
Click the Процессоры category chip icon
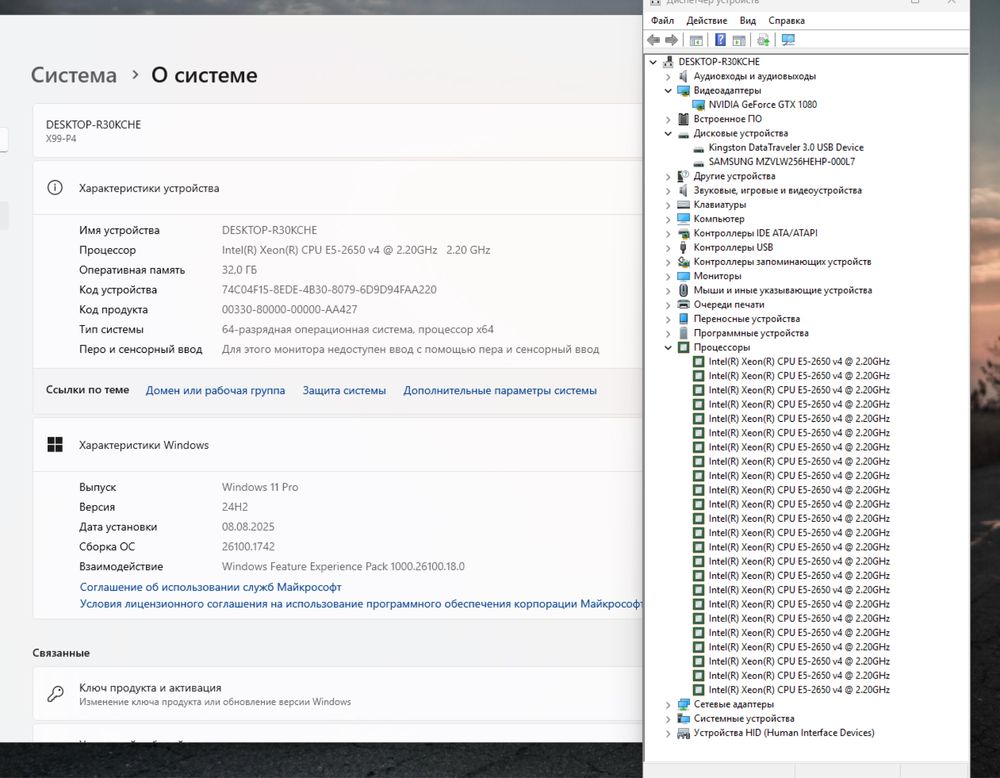[683, 348]
